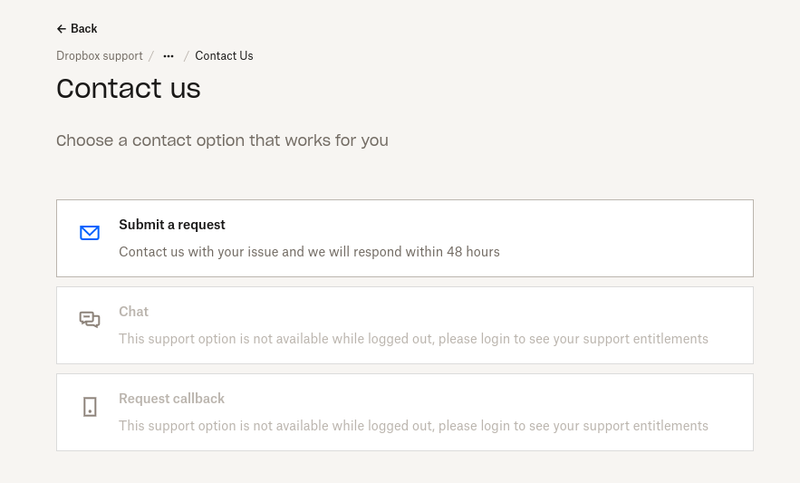This screenshot has width=800, height=483.
Task: Click the slash after Dropbox support
Action: coord(151,56)
